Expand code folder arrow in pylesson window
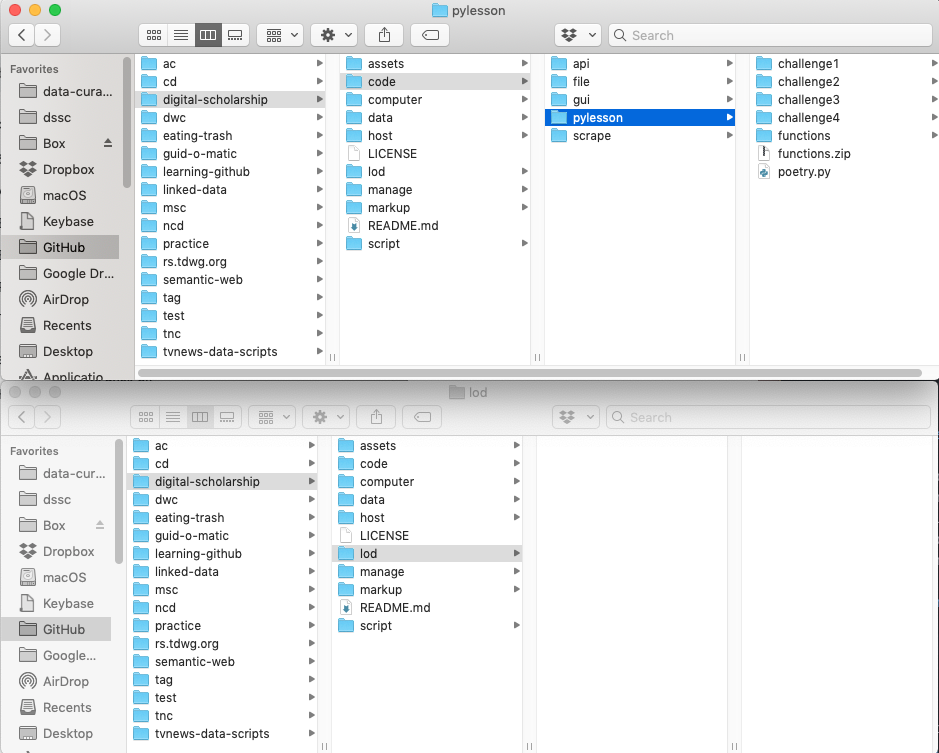Image resolution: width=939 pixels, height=753 pixels. [x=525, y=81]
